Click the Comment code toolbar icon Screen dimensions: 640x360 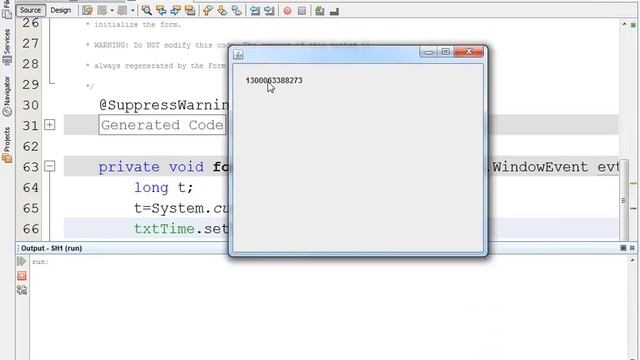tap(320, 11)
